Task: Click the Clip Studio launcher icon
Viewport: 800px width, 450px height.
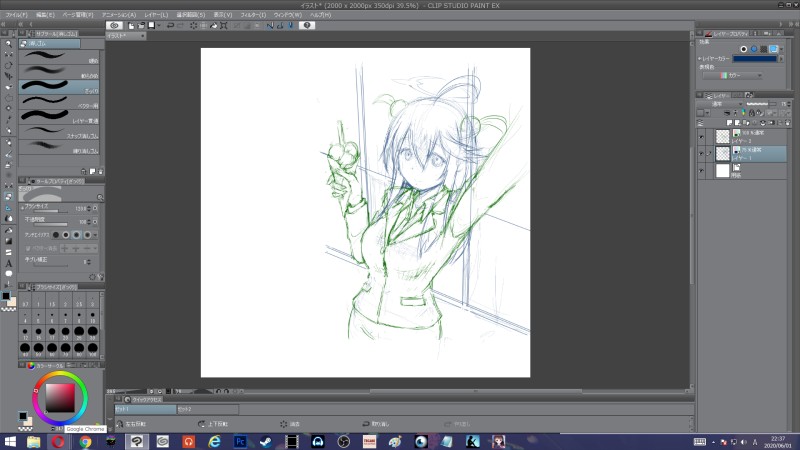Action: point(114,26)
